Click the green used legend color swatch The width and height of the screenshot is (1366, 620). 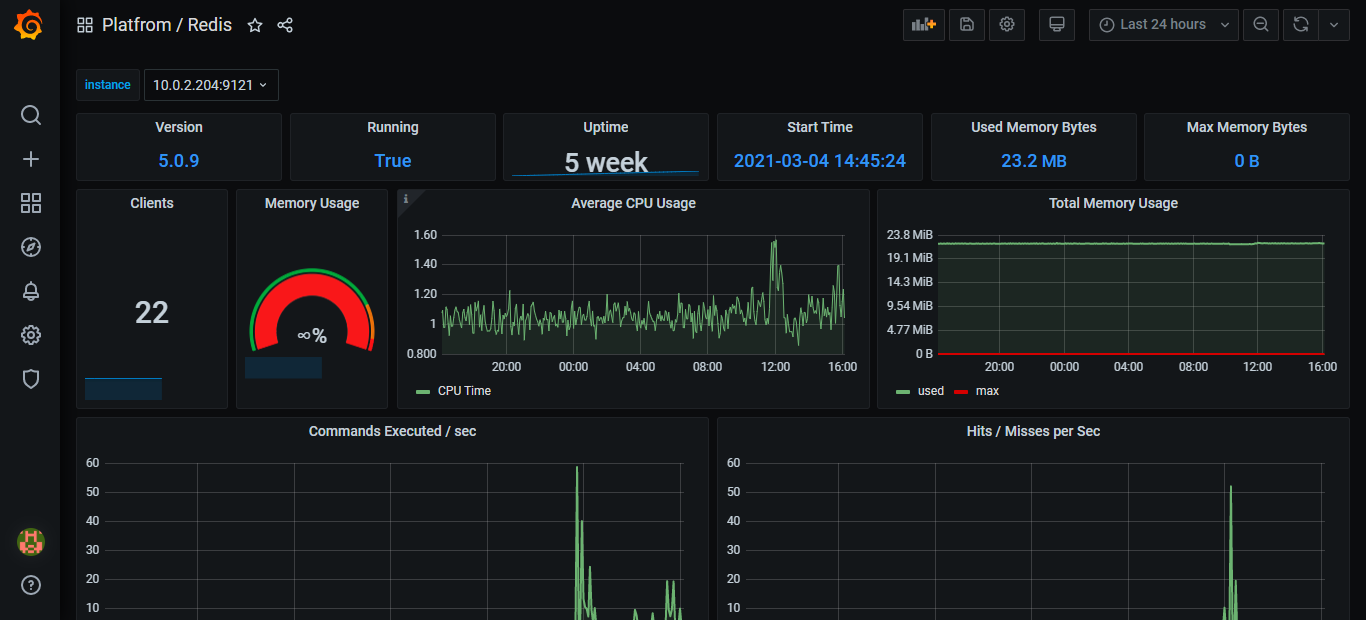(x=903, y=391)
